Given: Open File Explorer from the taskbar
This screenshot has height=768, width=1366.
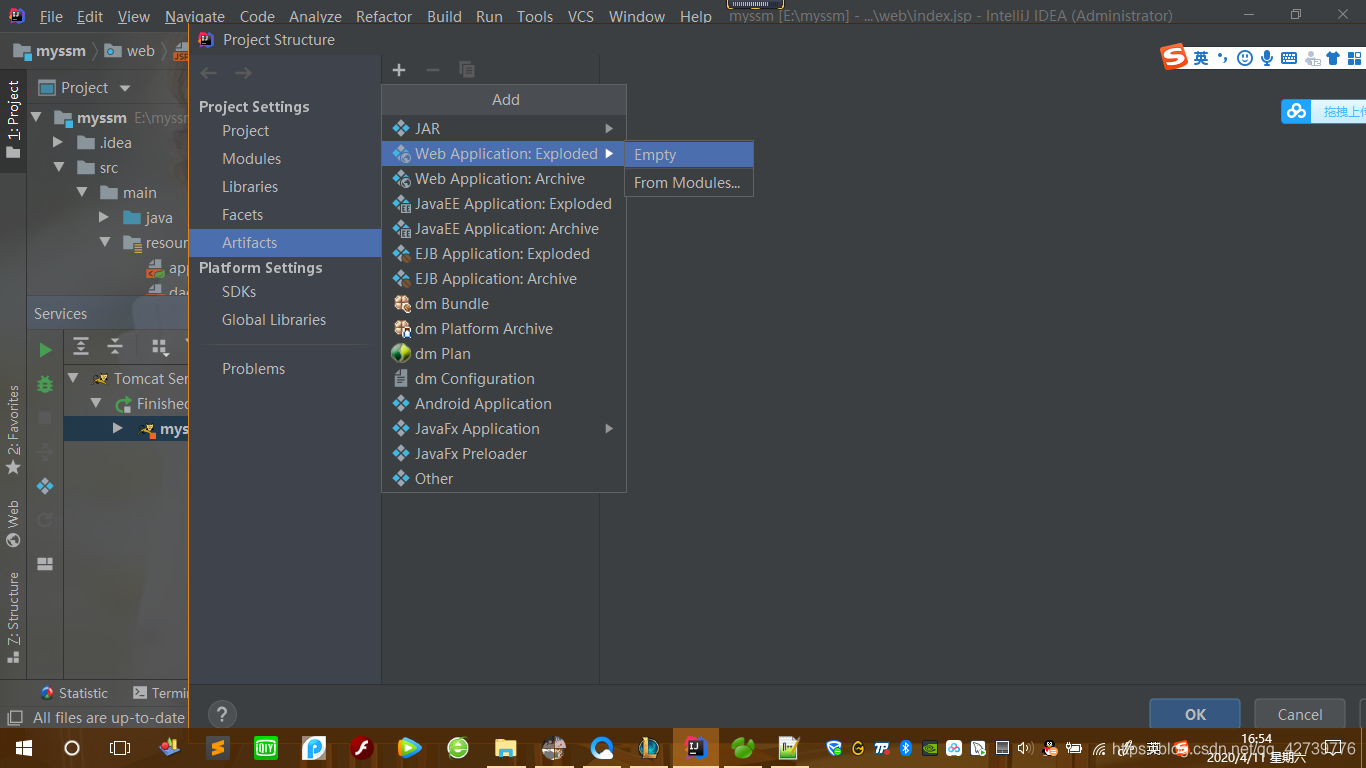Looking at the screenshot, I should pyautogui.click(x=505, y=747).
